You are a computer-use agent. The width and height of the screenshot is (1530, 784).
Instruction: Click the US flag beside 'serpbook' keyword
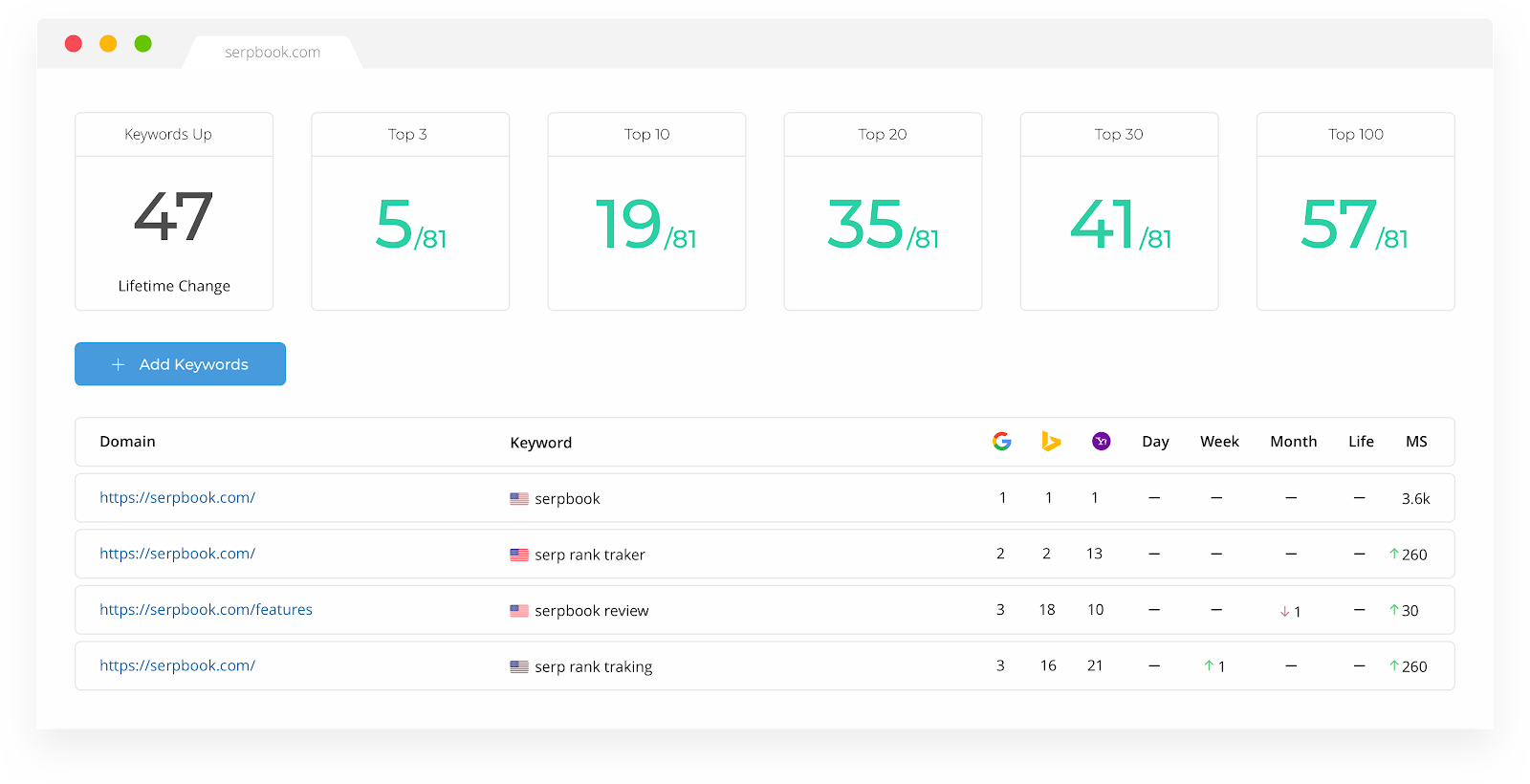click(x=519, y=499)
